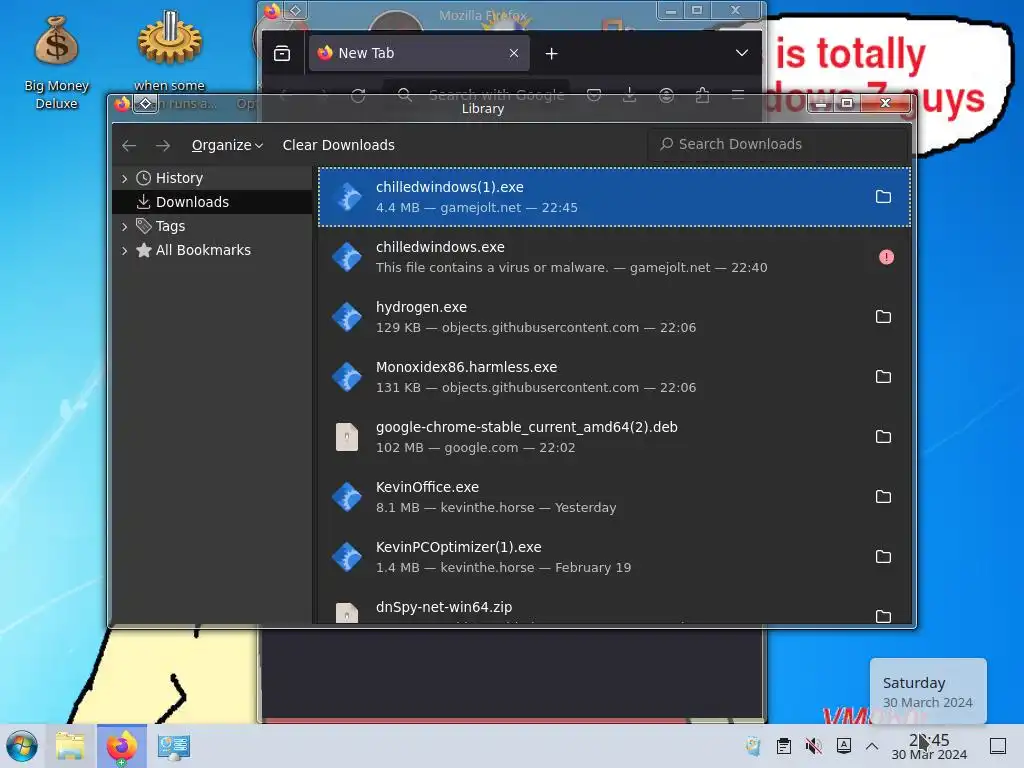Click Clear Downloads button

338,145
